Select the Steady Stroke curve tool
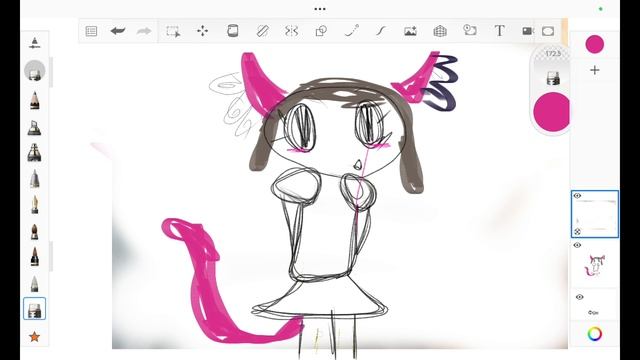The width and height of the screenshot is (640, 360). click(x=381, y=31)
